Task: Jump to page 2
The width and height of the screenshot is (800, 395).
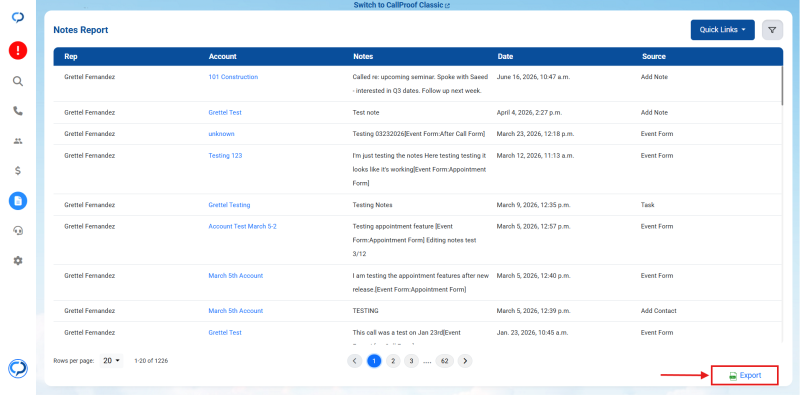Action: click(392, 361)
